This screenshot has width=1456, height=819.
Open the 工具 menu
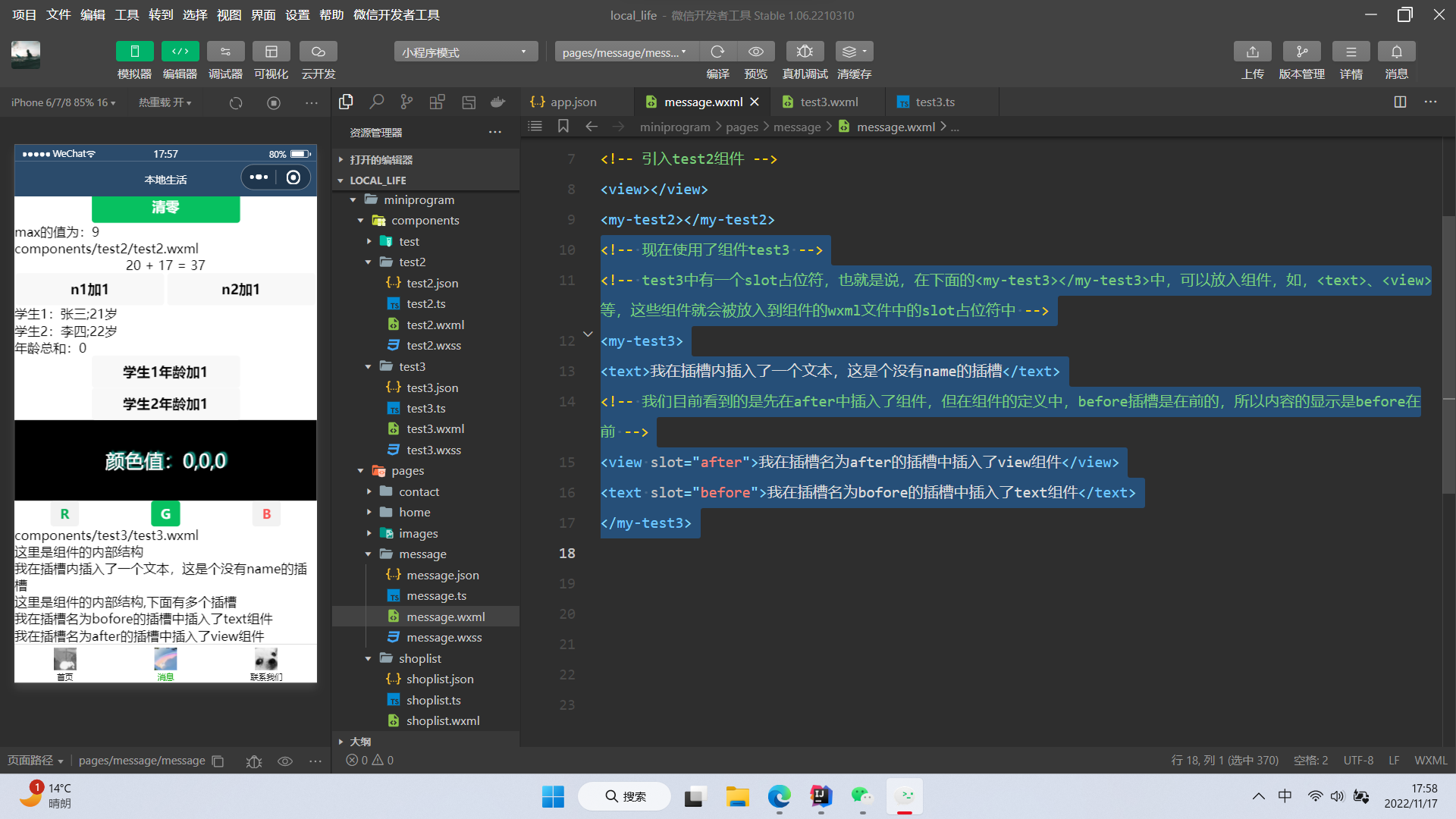coord(127,14)
